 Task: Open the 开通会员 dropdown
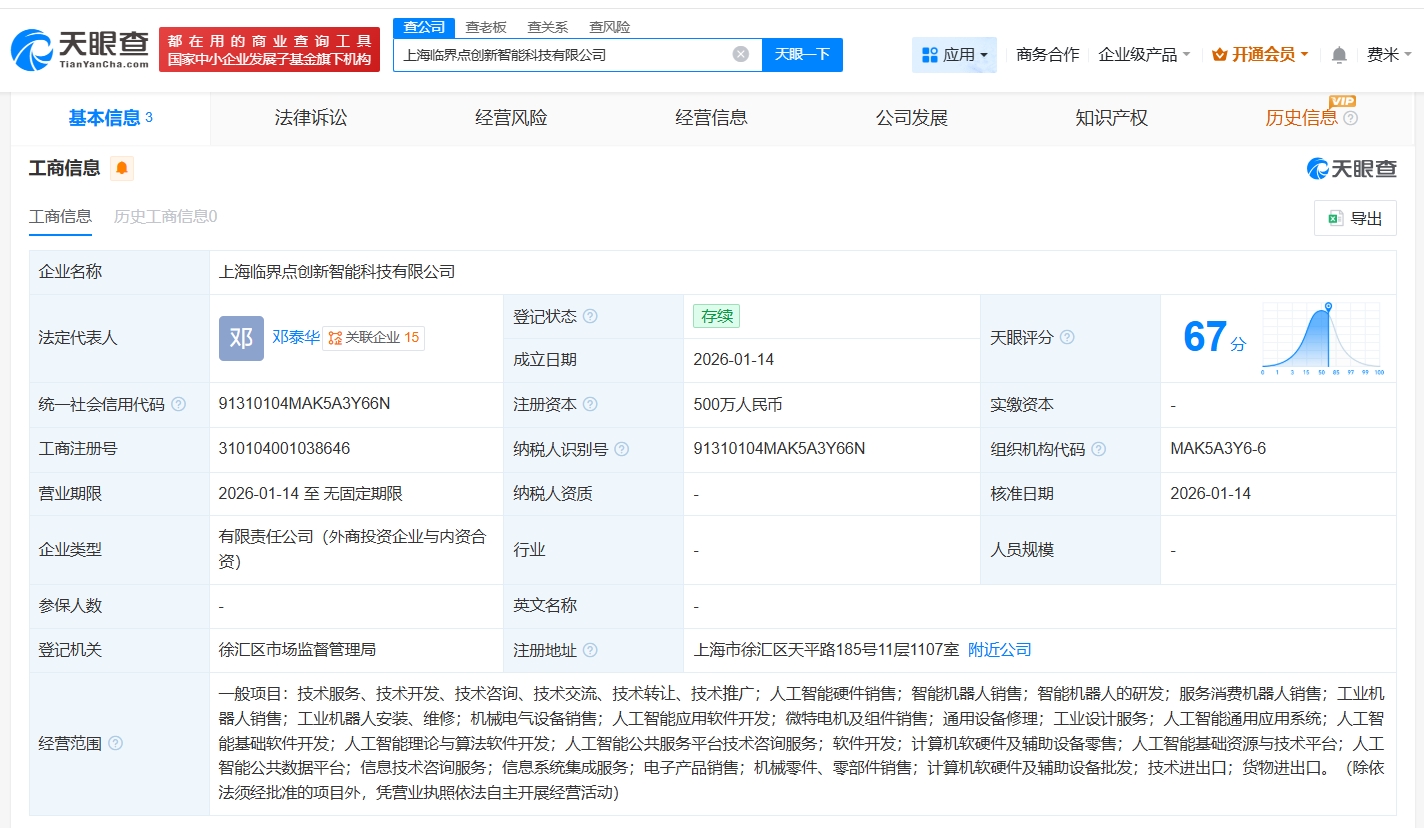1260,55
